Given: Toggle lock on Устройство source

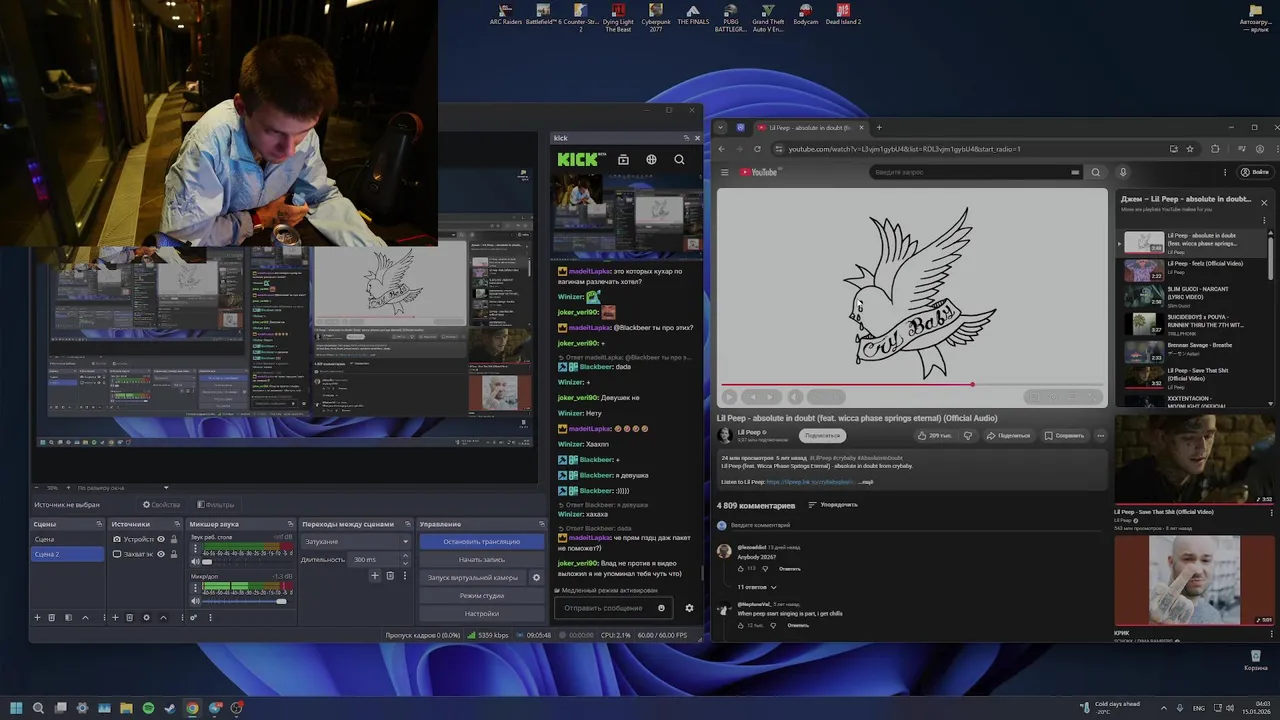Looking at the screenshot, I should (172, 539).
